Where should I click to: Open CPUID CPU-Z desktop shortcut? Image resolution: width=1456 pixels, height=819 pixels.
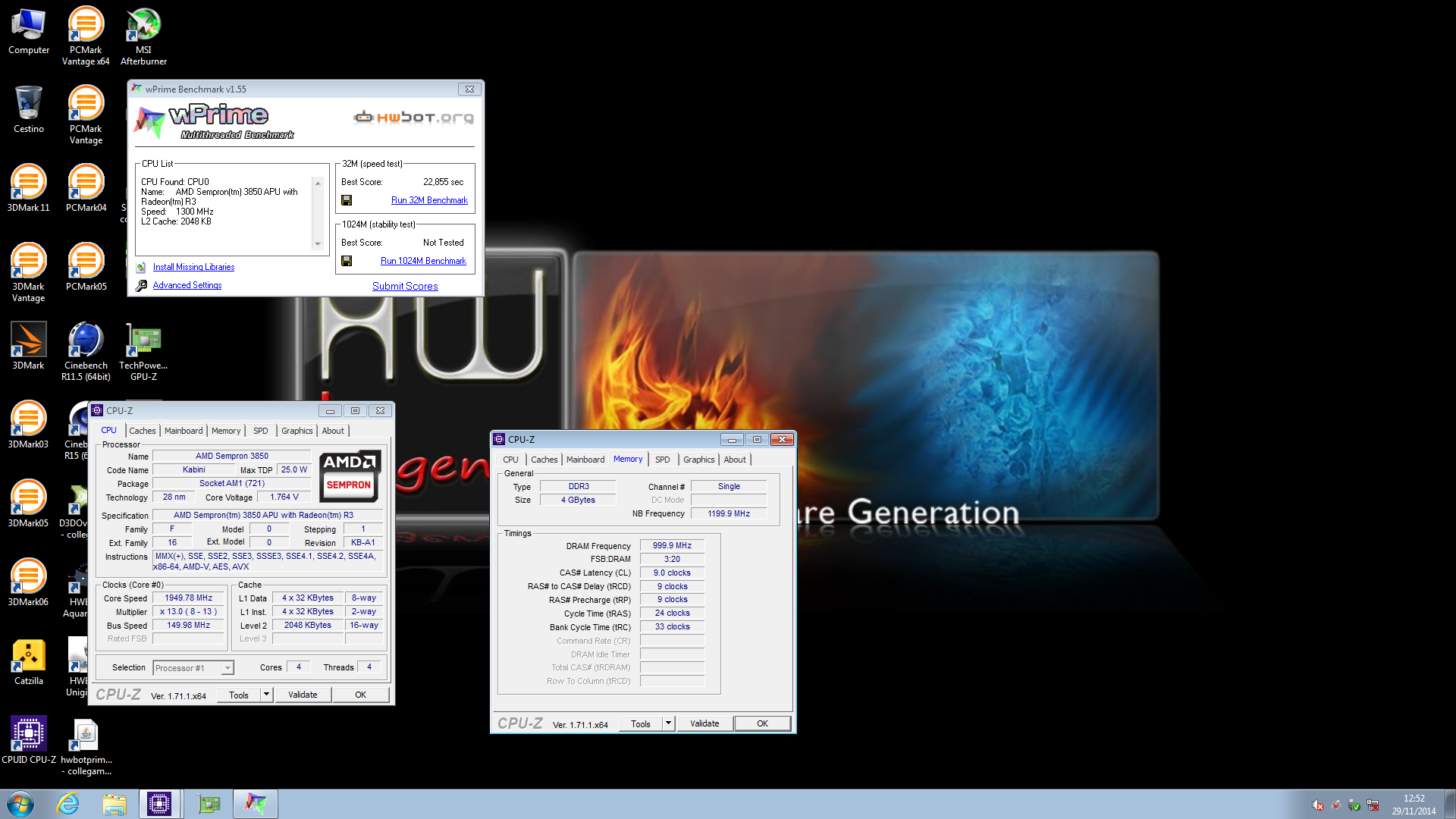(29, 740)
